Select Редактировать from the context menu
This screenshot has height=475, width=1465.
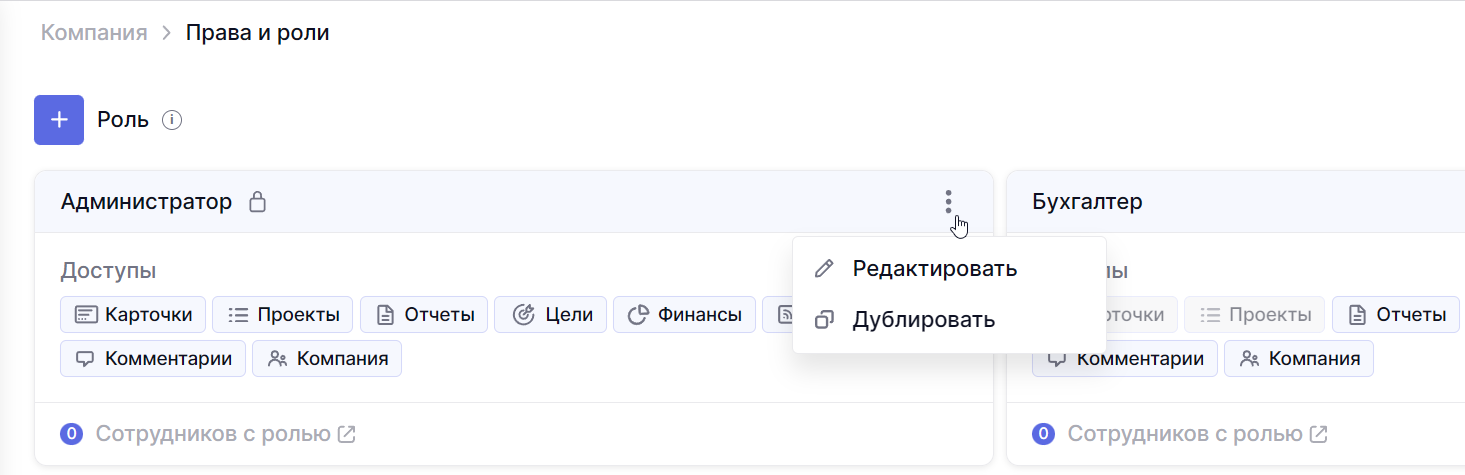click(x=934, y=269)
